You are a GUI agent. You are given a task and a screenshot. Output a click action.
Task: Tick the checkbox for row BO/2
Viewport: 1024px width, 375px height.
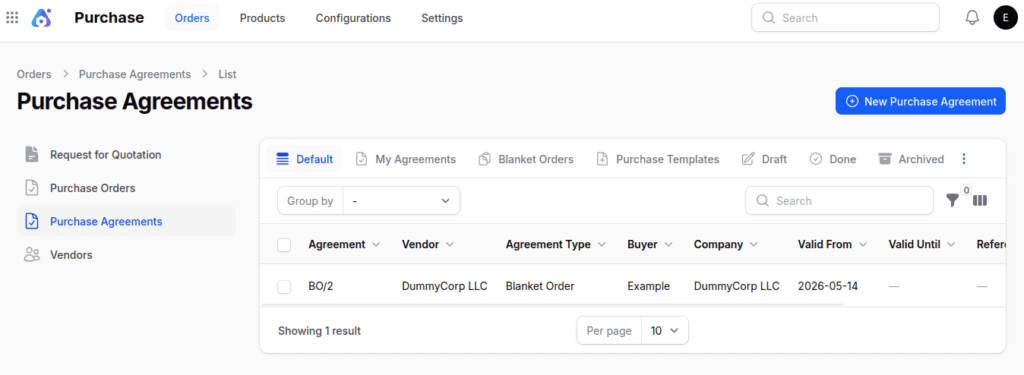point(284,286)
